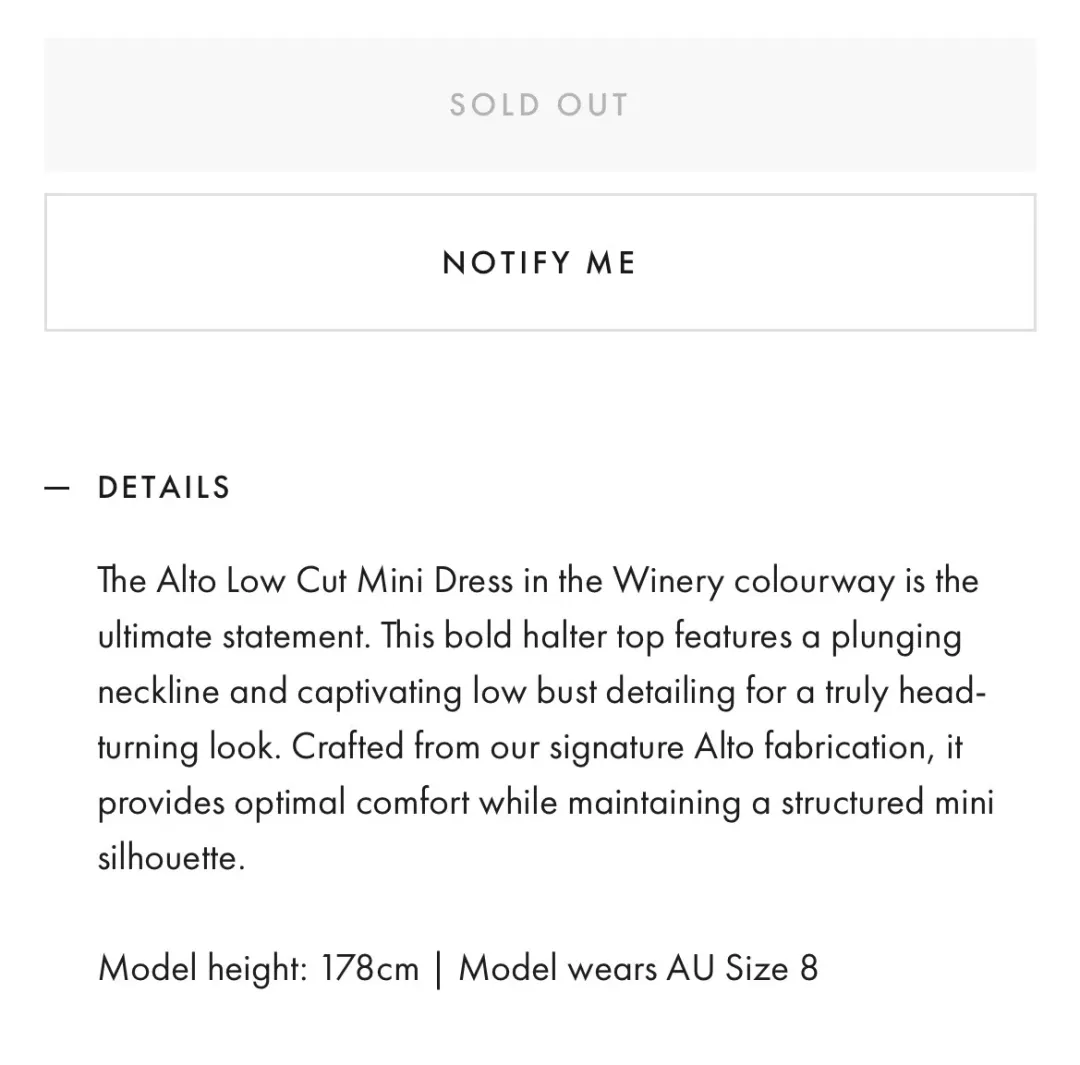Image resolution: width=1080 pixels, height=1065 pixels.
Task: Select the DETAILS heading text
Action: (x=164, y=487)
